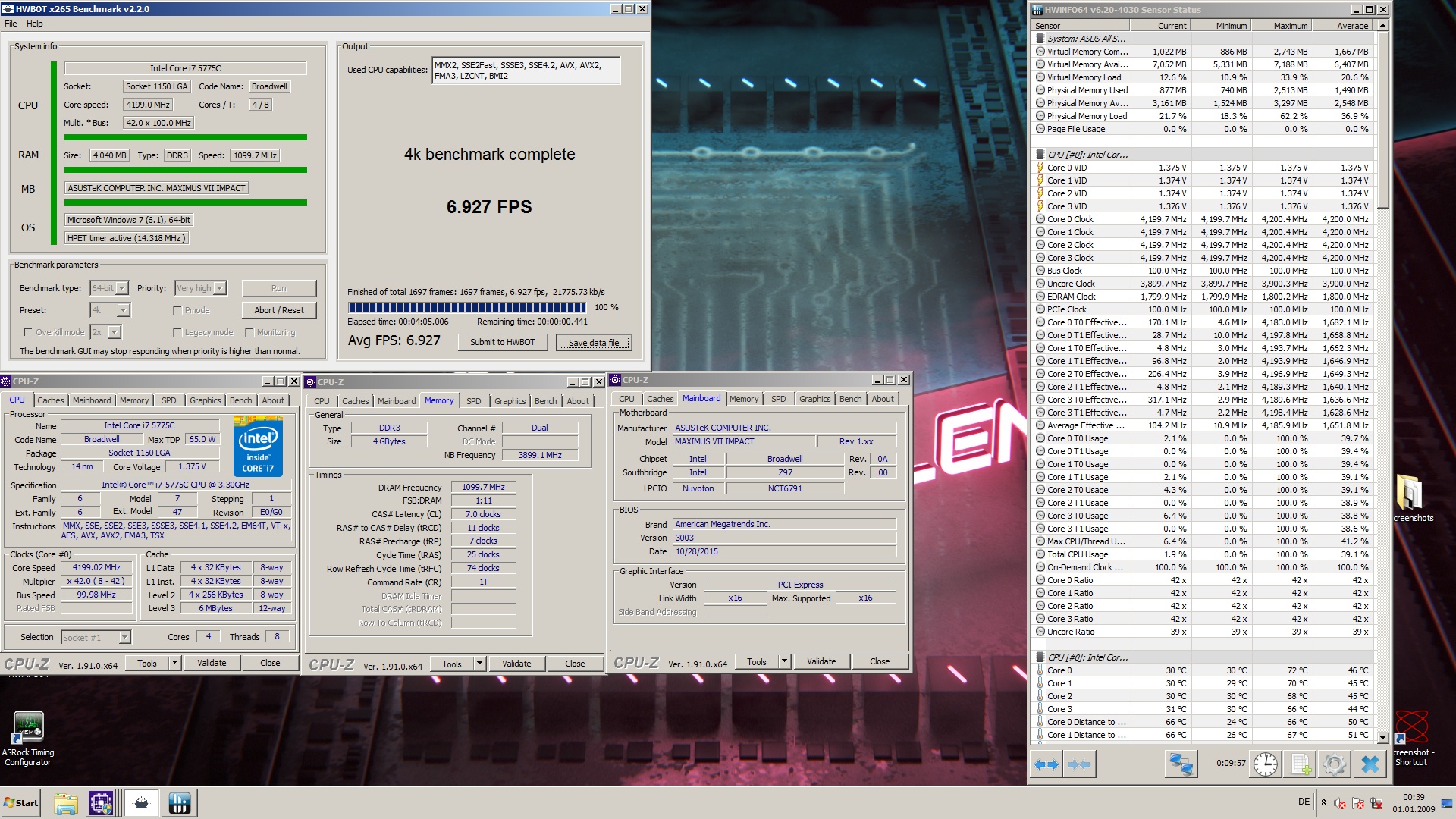1456x819 pixels.
Task: Toggle the Legacy mode checkbox
Action: coord(177,332)
